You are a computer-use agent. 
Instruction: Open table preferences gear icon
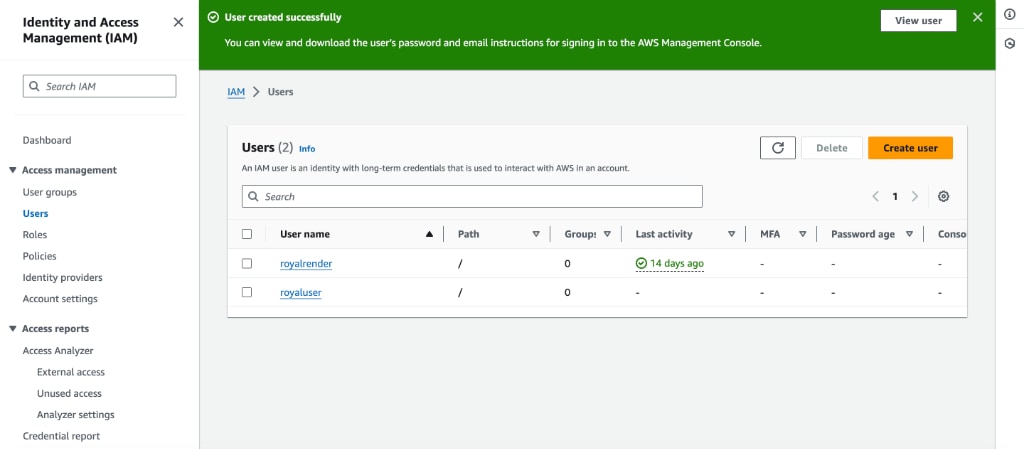tap(943, 196)
